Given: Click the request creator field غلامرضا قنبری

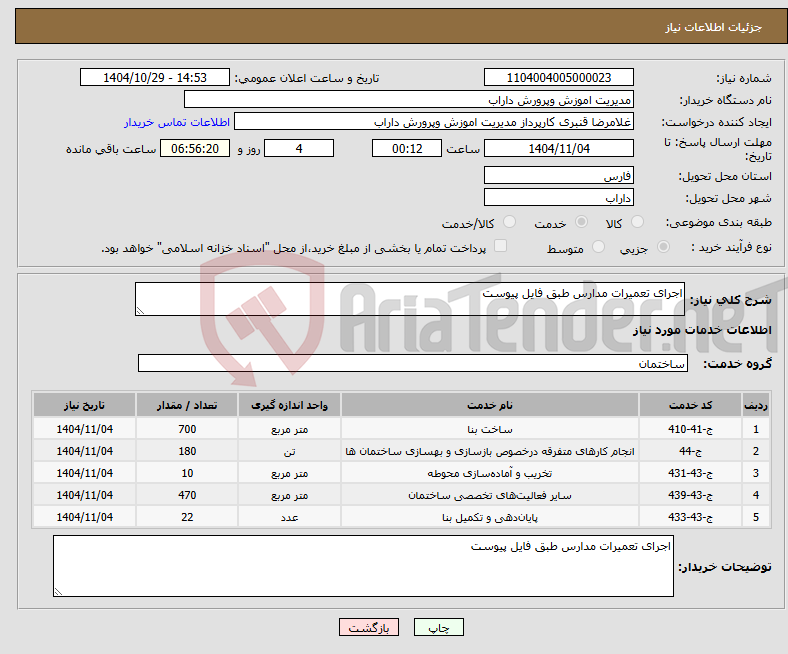Looking at the screenshot, I should (434, 122).
